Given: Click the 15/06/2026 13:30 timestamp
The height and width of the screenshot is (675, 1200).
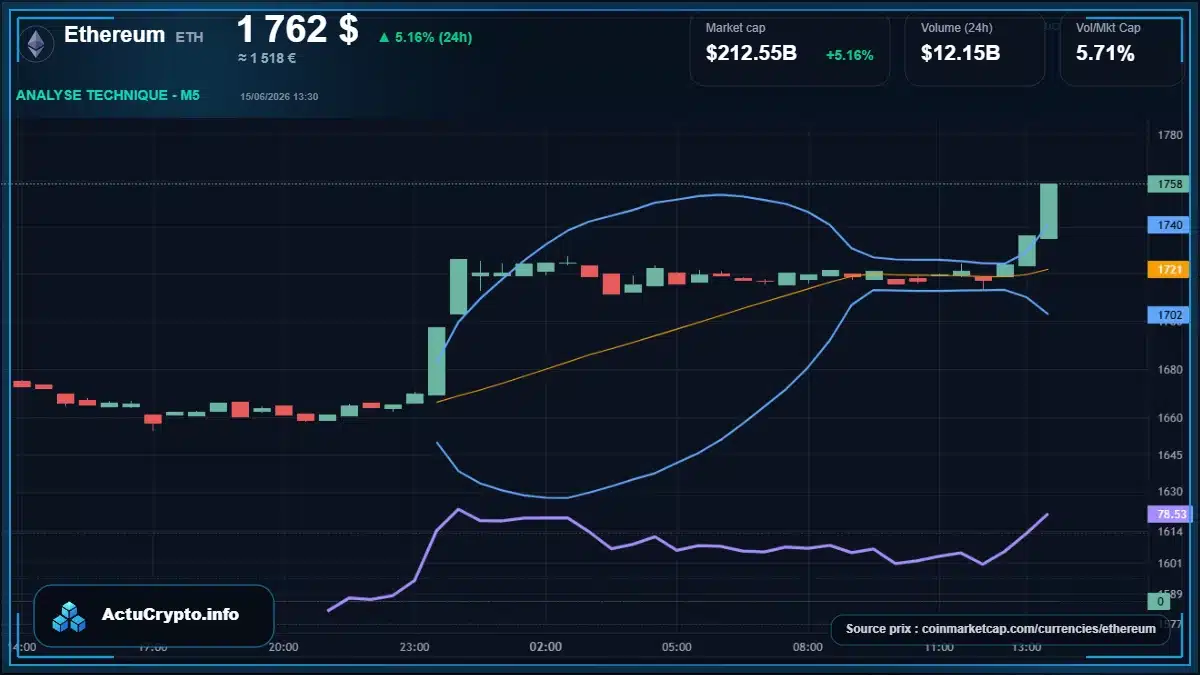Looking at the screenshot, I should tap(279, 97).
